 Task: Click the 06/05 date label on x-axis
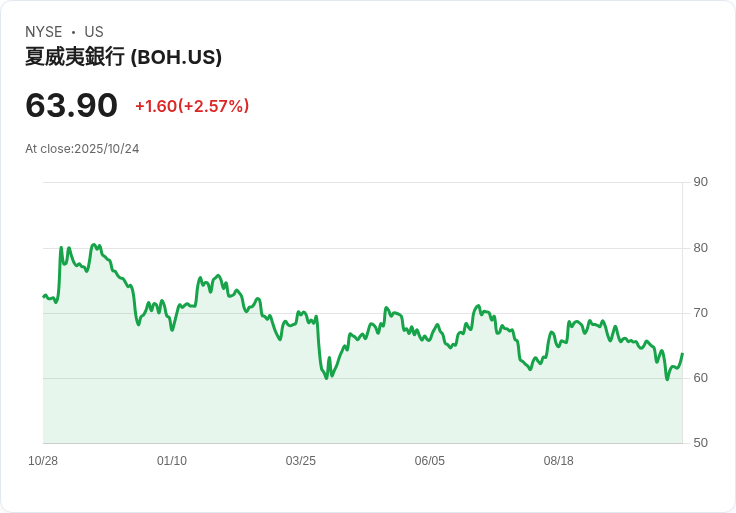click(429, 461)
